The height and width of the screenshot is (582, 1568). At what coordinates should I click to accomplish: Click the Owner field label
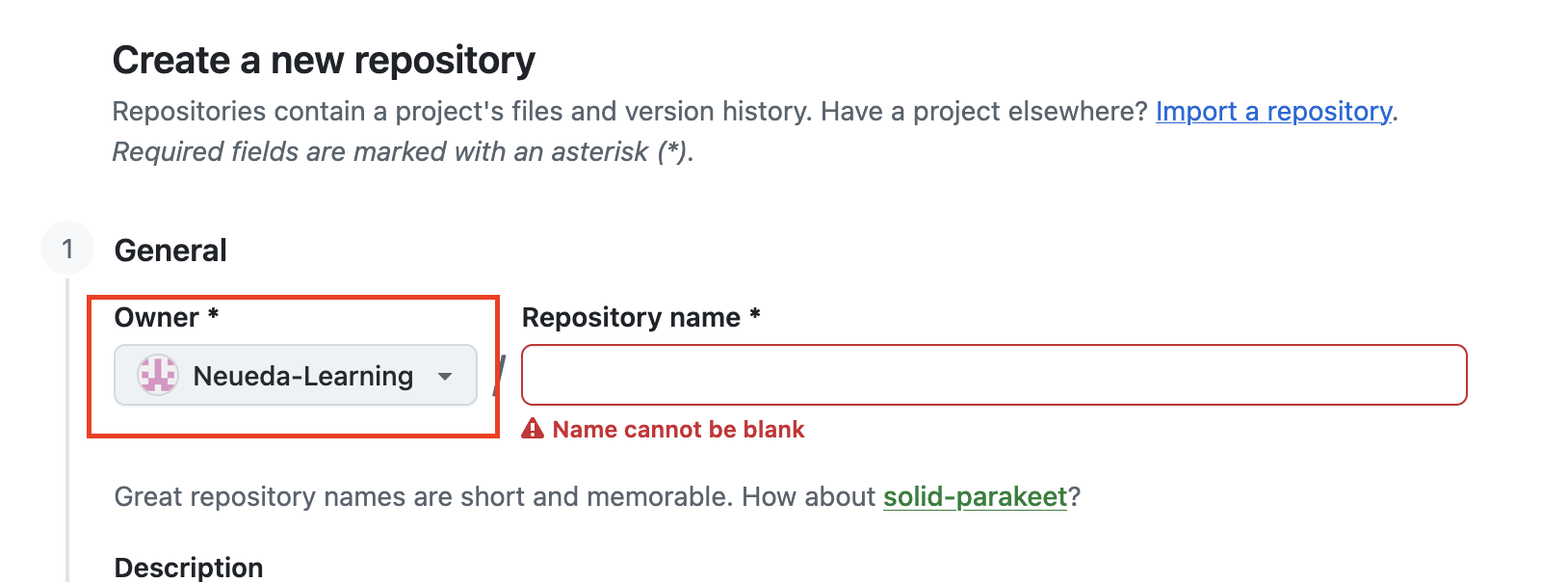click(156, 317)
